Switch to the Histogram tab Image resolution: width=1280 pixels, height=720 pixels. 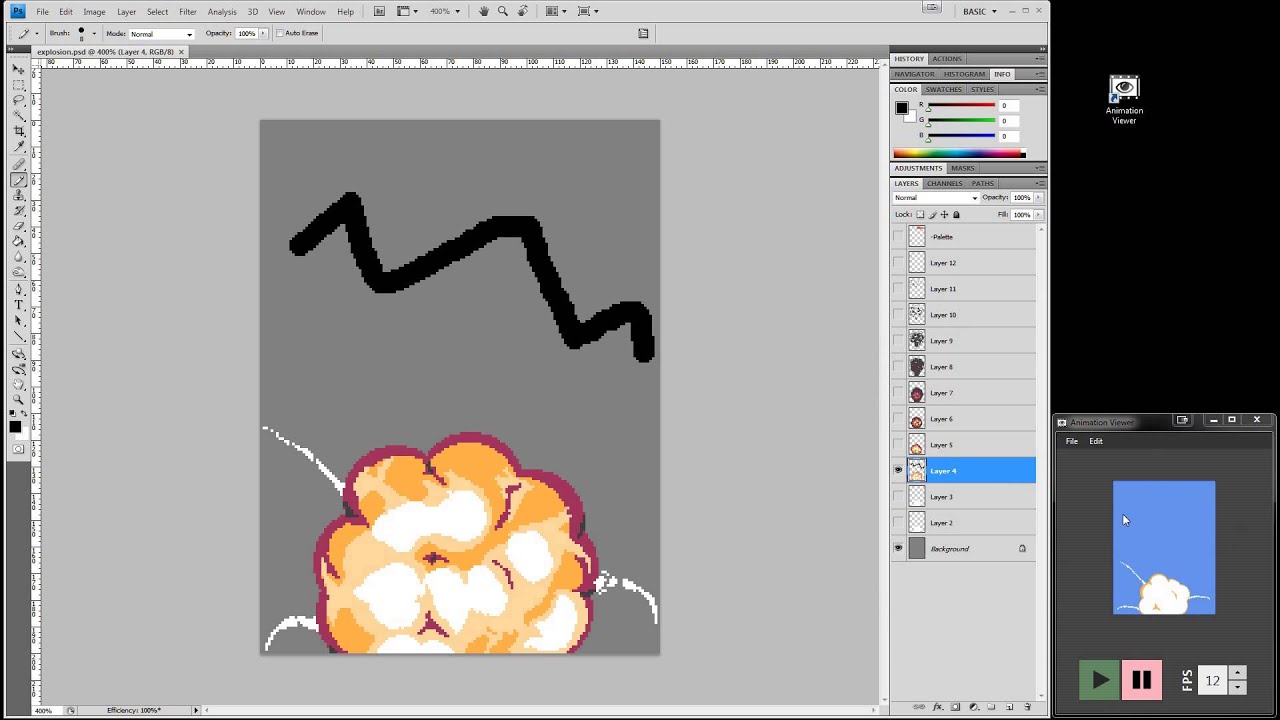[964, 74]
